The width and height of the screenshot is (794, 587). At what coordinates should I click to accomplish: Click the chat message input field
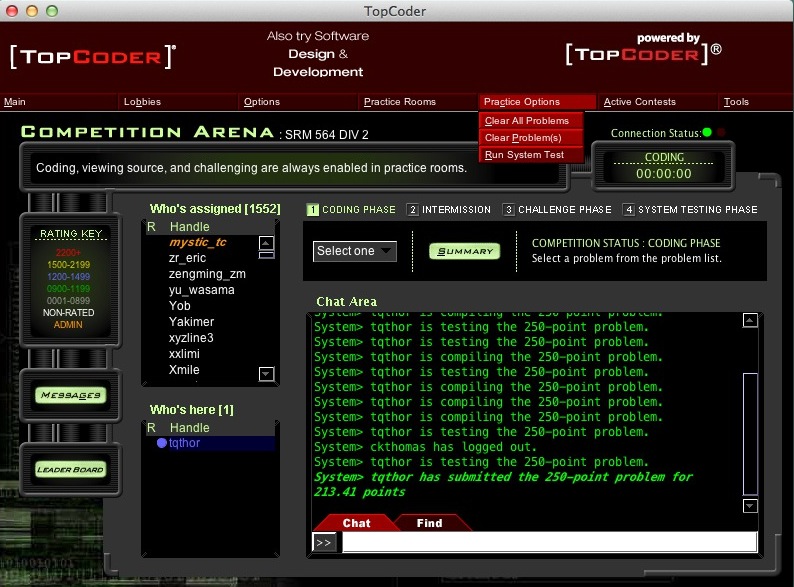pos(548,542)
